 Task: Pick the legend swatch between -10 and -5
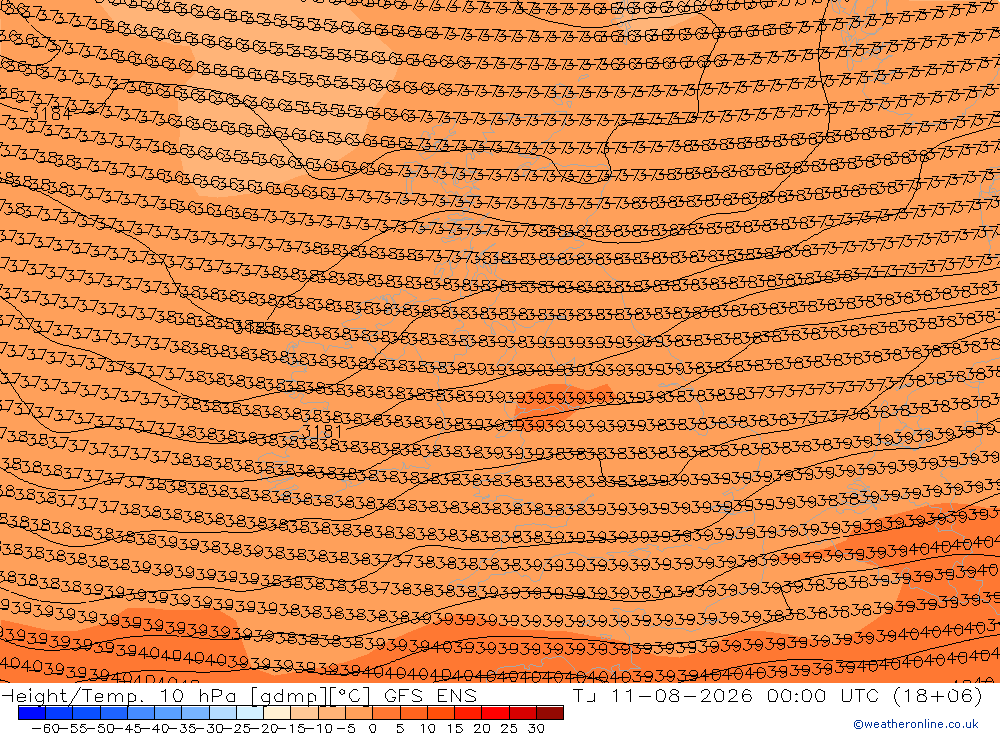331,713
